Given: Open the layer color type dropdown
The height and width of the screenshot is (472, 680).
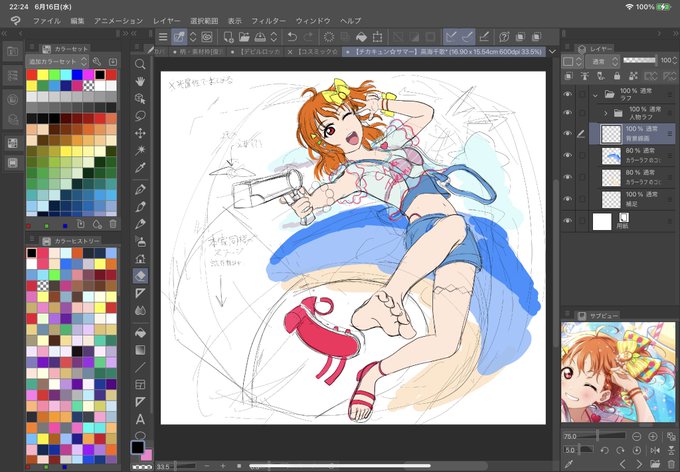Looking at the screenshot, I should 572,62.
